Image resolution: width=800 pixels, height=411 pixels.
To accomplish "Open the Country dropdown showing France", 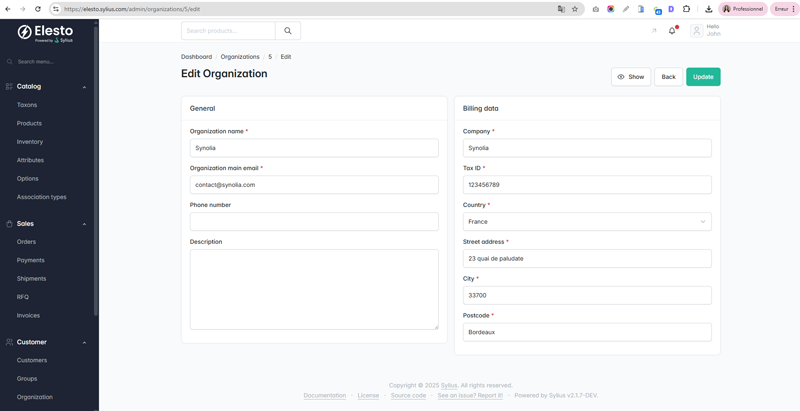I will coord(587,222).
